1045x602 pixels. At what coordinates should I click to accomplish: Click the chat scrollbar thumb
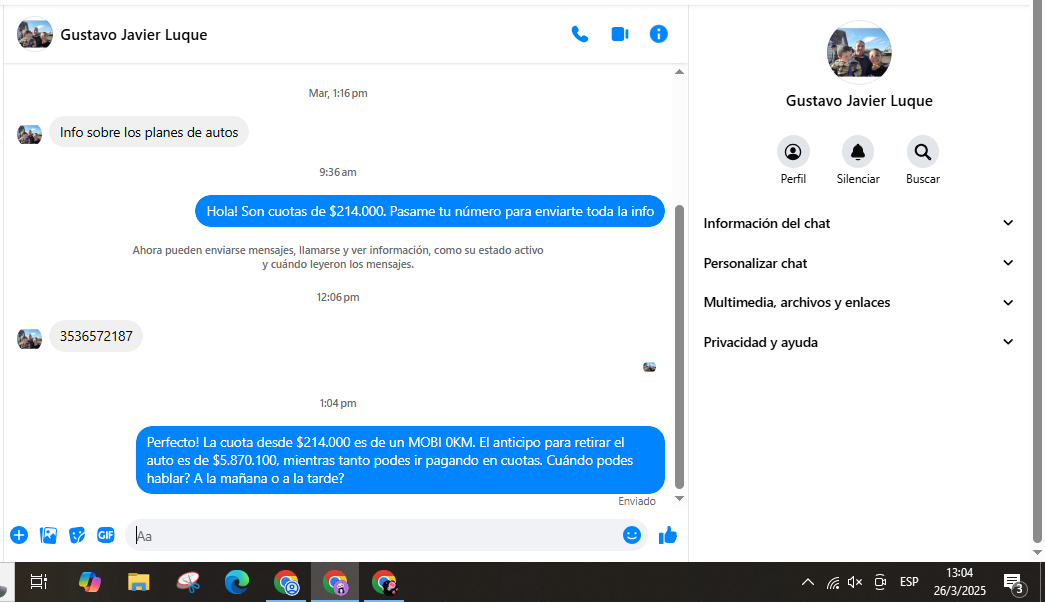tap(679, 347)
